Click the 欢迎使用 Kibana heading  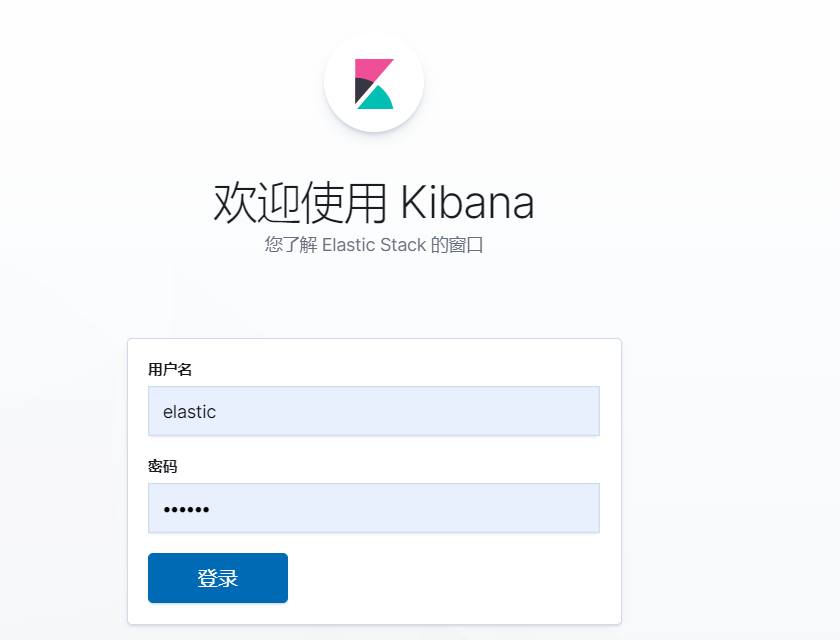point(374,203)
